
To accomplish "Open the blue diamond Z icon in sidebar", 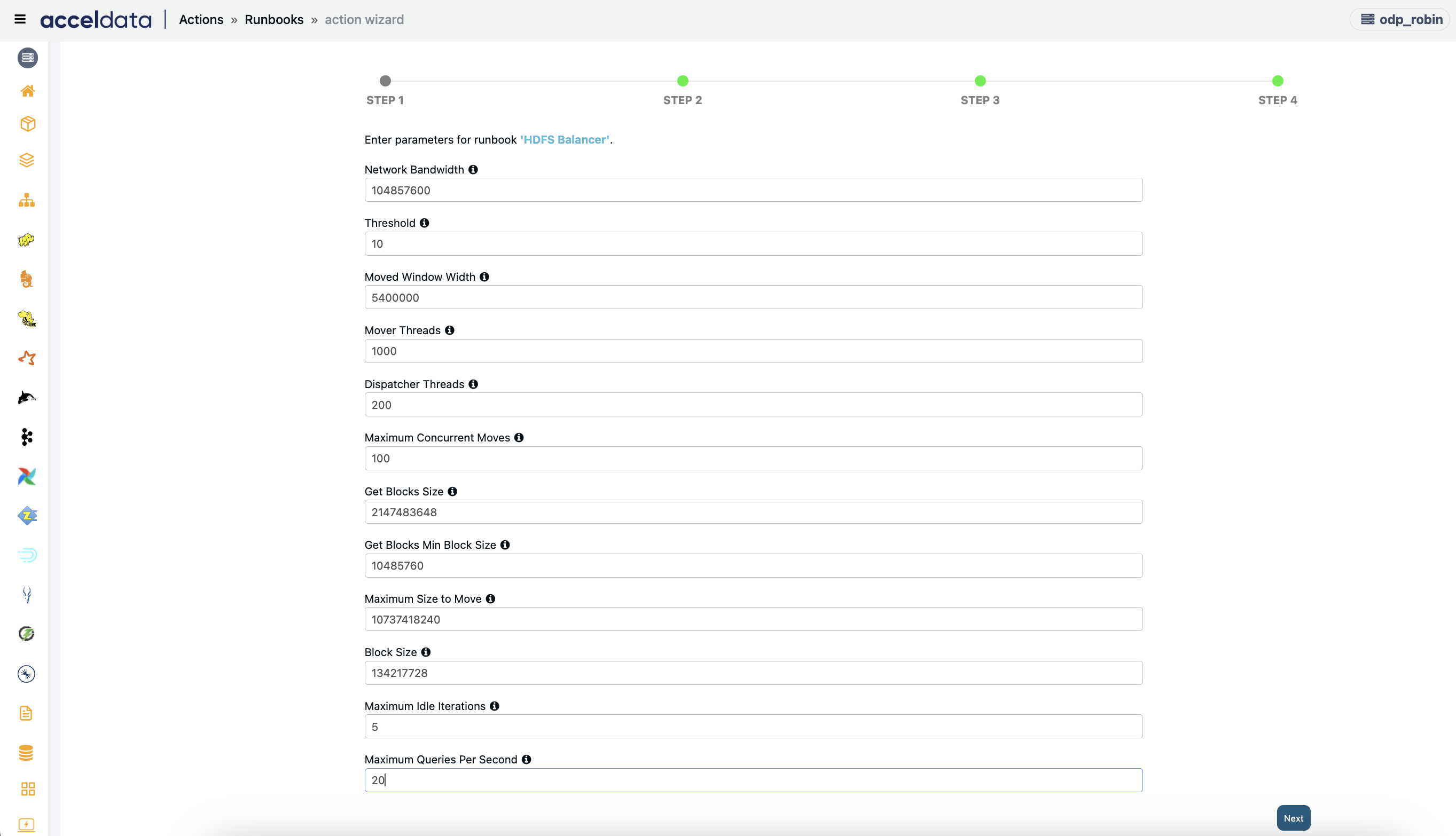I will click(x=27, y=516).
